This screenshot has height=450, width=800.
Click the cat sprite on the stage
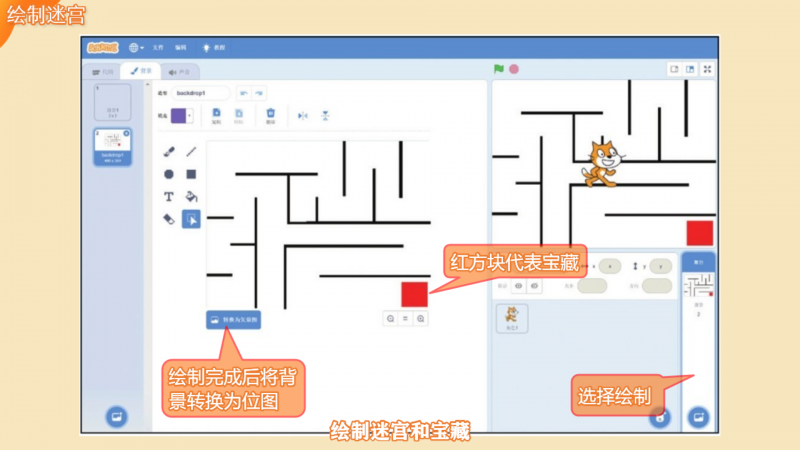(x=603, y=164)
